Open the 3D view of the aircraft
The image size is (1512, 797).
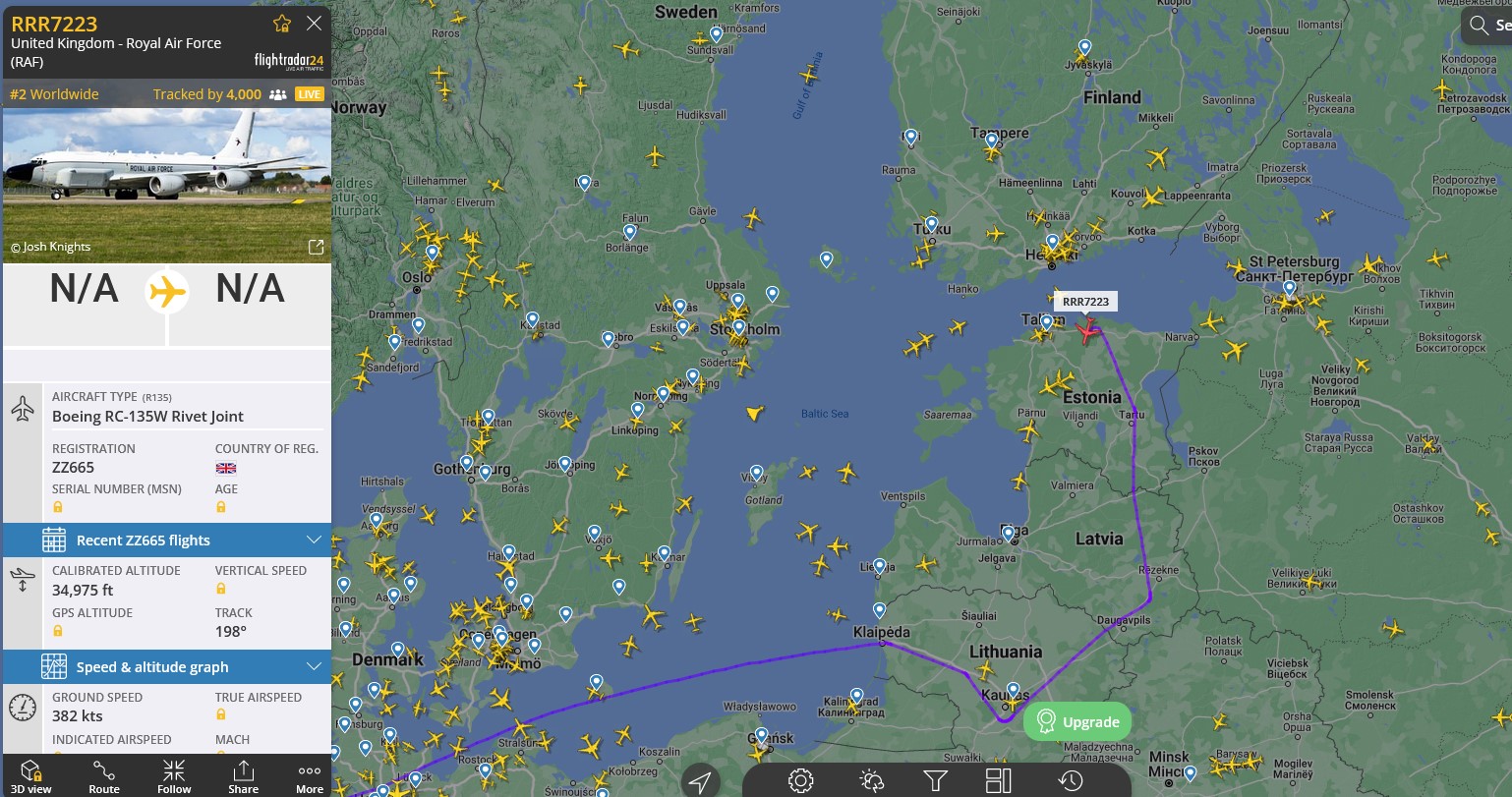click(31, 775)
